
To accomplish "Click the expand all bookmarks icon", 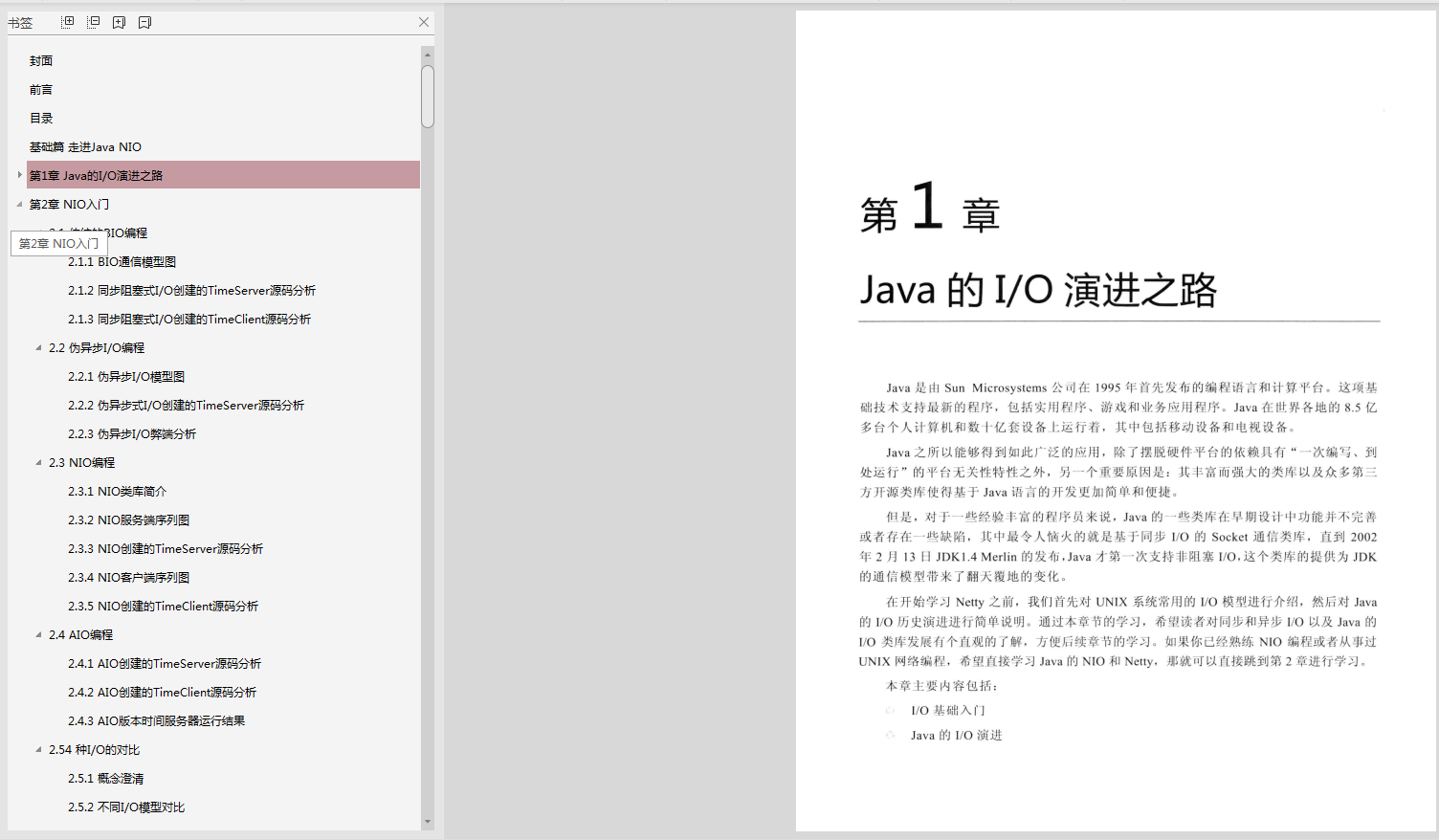I will (68, 22).
